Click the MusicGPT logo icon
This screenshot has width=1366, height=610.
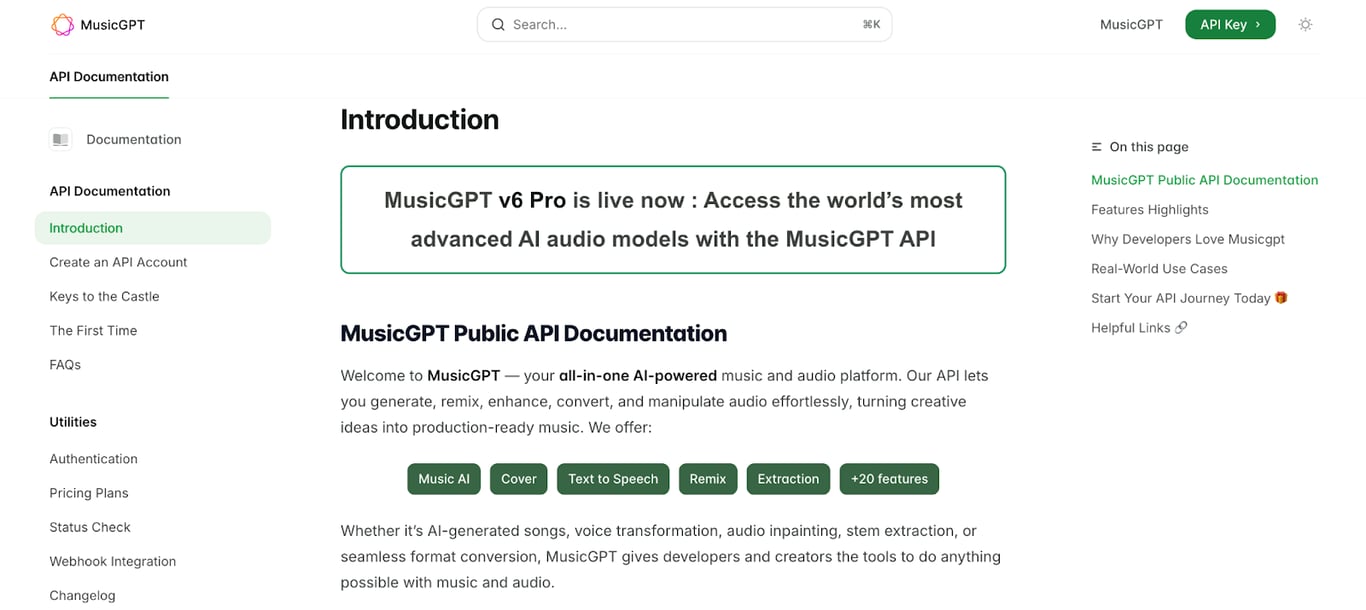[x=61, y=23]
